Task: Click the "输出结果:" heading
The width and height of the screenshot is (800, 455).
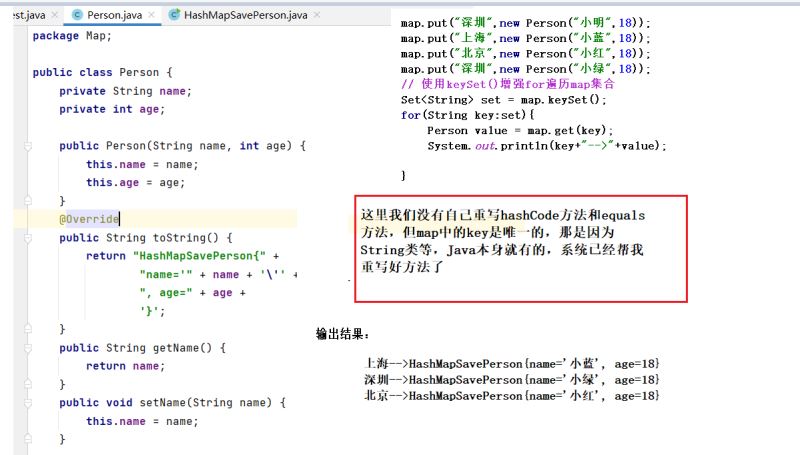Action: [342, 334]
